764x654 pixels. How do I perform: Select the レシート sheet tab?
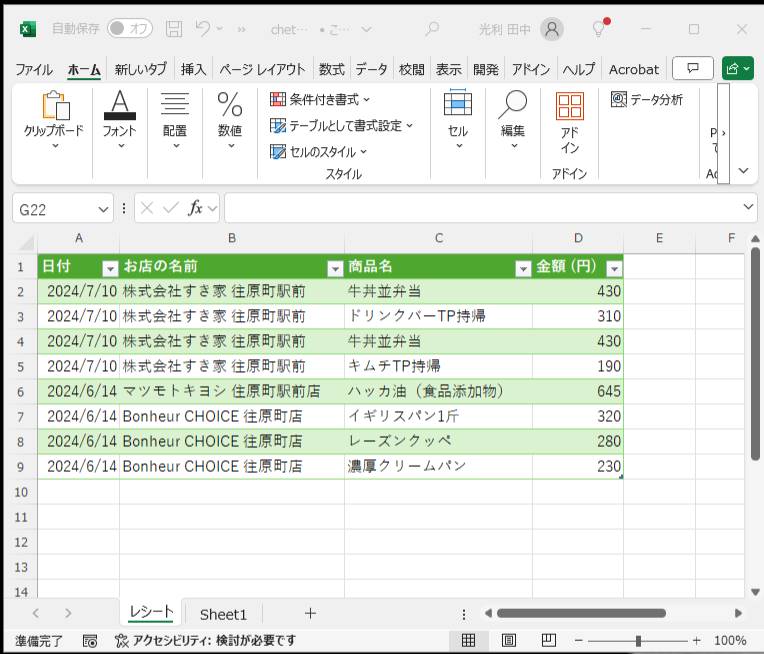click(151, 612)
